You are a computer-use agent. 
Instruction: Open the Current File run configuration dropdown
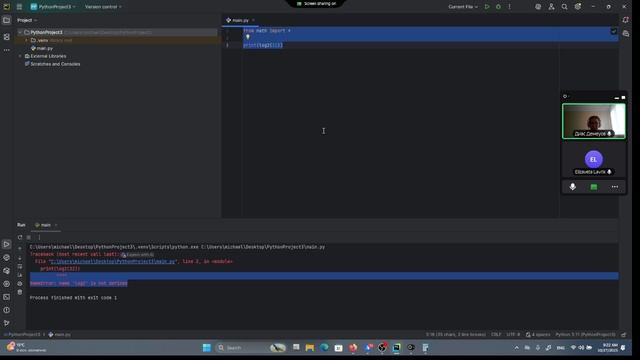[x=463, y=7]
